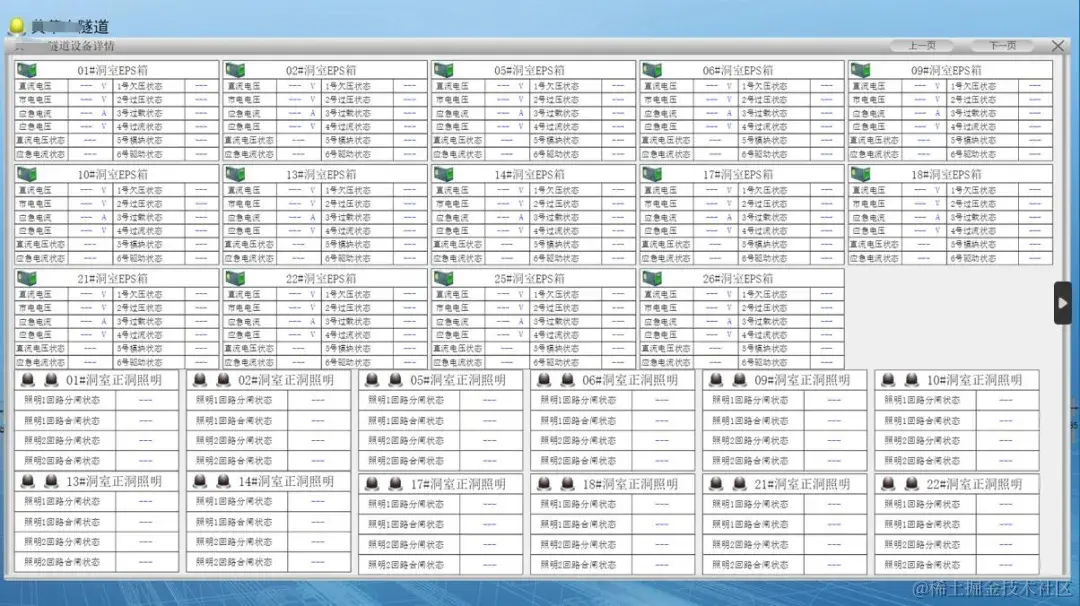The width and height of the screenshot is (1080, 606).
Task: Close the 隧道设备详情 dialog
Action: pos(1058,46)
